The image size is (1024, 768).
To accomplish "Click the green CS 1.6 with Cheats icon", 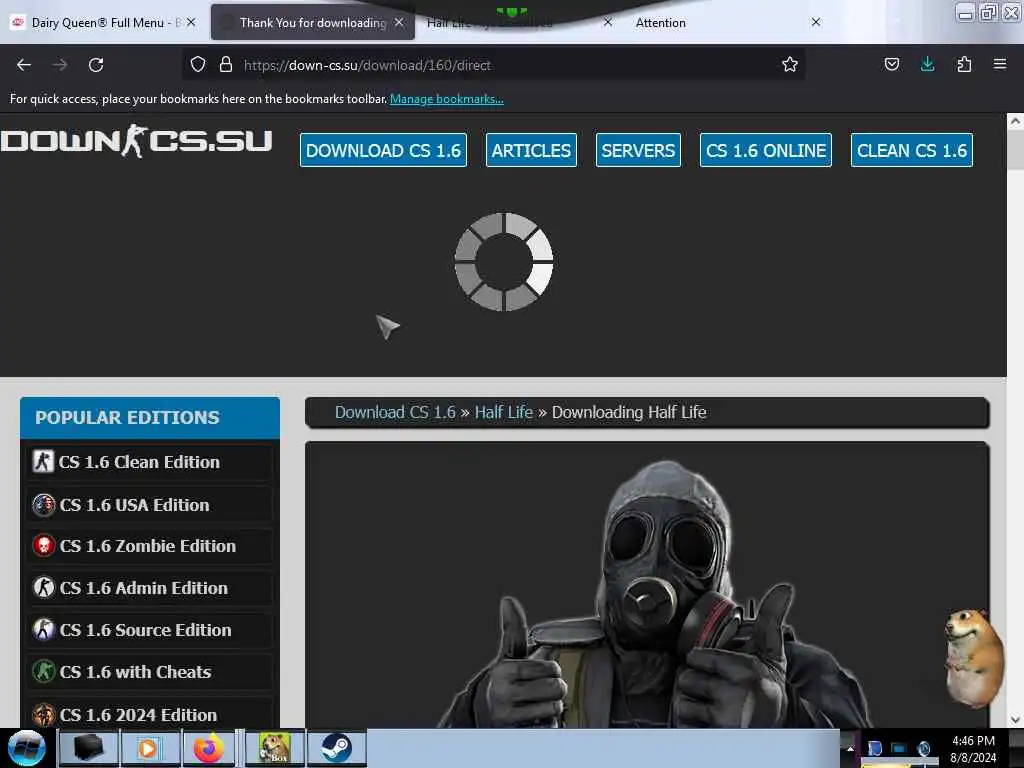I will point(44,671).
